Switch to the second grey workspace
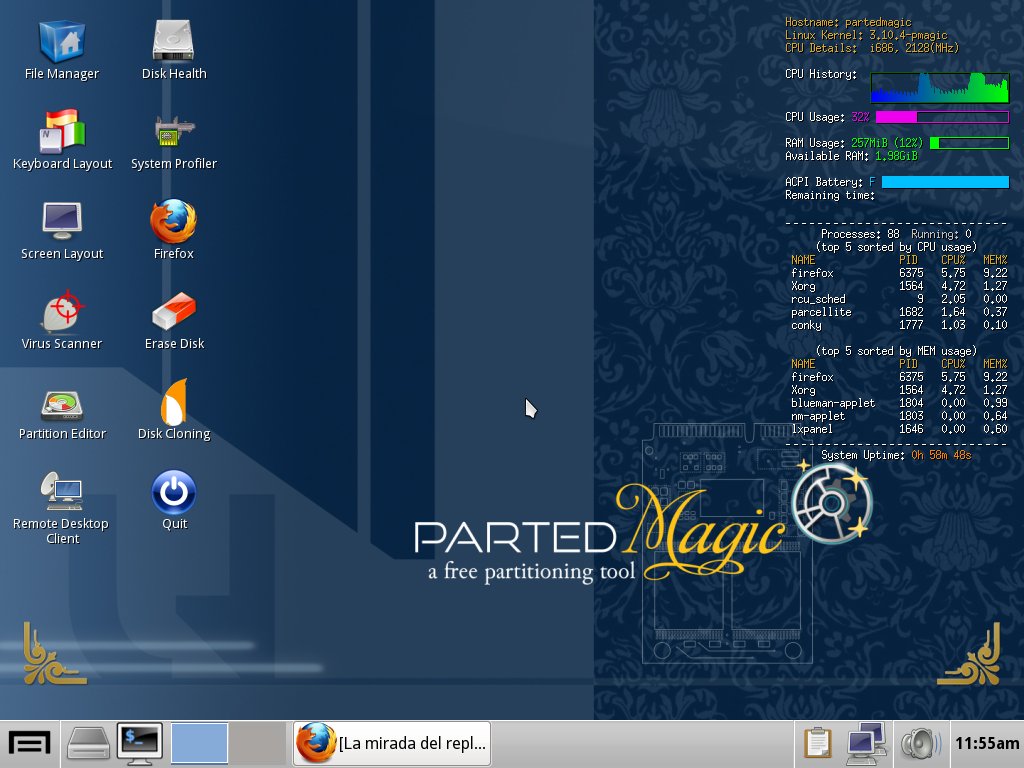The height and width of the screenshot is (768, 1024). (258, 743)
